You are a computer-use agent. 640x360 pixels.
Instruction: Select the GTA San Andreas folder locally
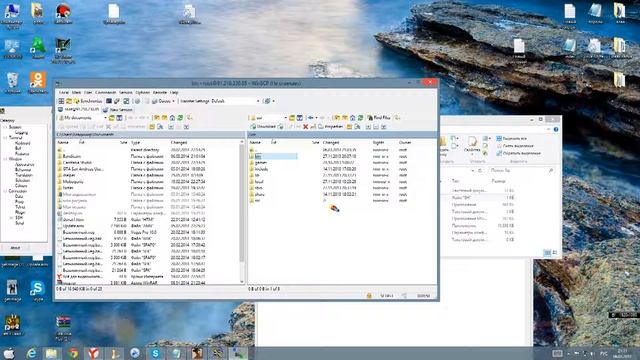point(83,169)
